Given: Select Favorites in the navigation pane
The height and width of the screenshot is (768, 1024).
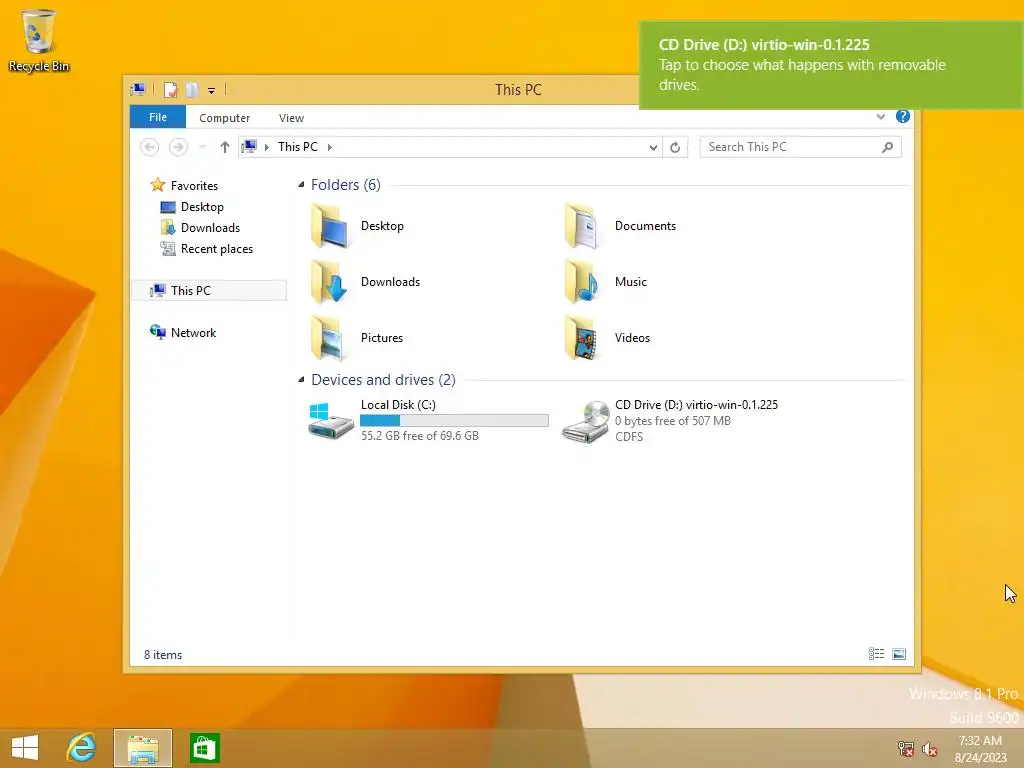Looking at the screenshot, I should click(185, 185).
